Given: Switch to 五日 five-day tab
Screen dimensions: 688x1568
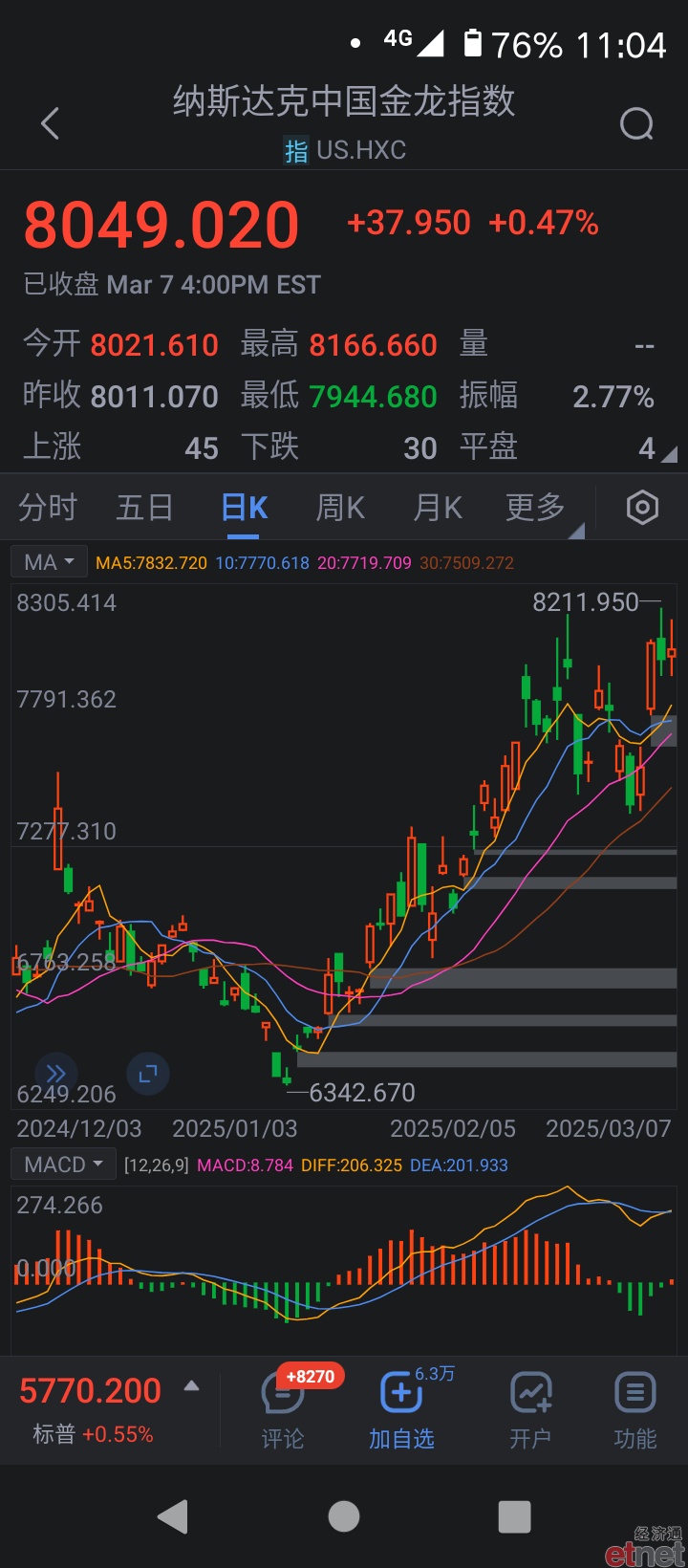Looking at the screenshot, I should (x=144, y=508).
